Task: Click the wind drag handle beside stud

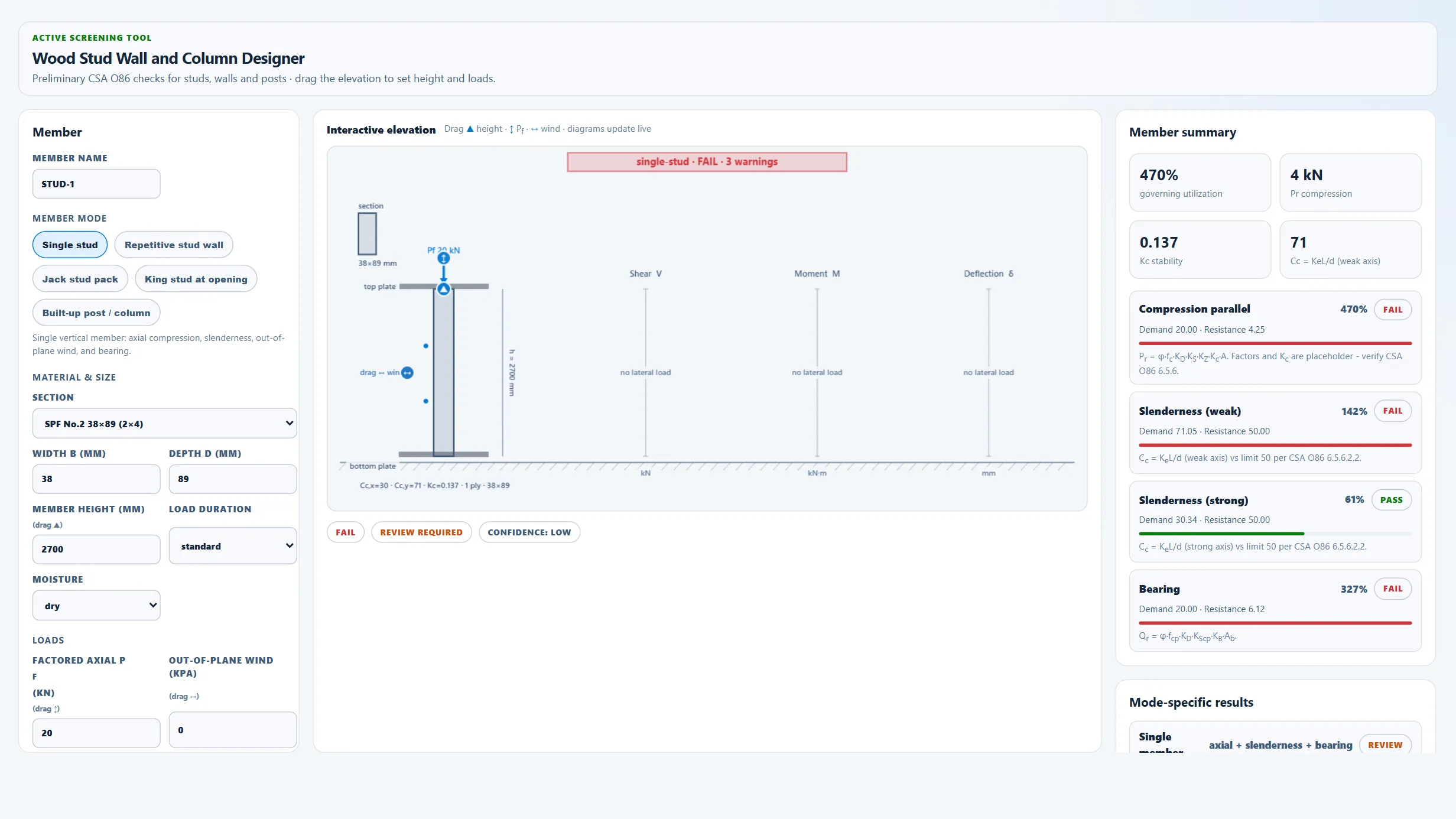Action: point(407,373)
